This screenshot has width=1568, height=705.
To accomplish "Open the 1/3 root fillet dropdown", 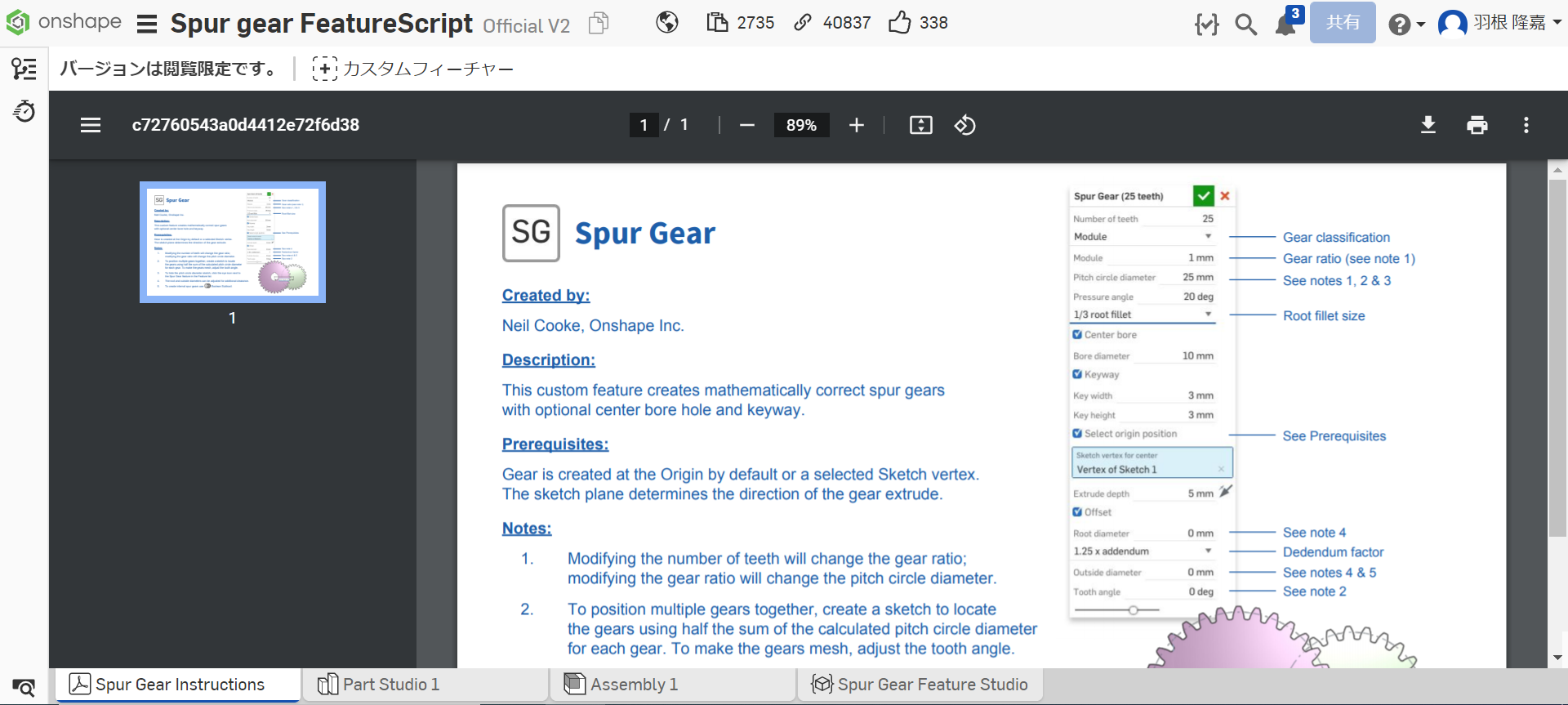I will (1143, 315).
